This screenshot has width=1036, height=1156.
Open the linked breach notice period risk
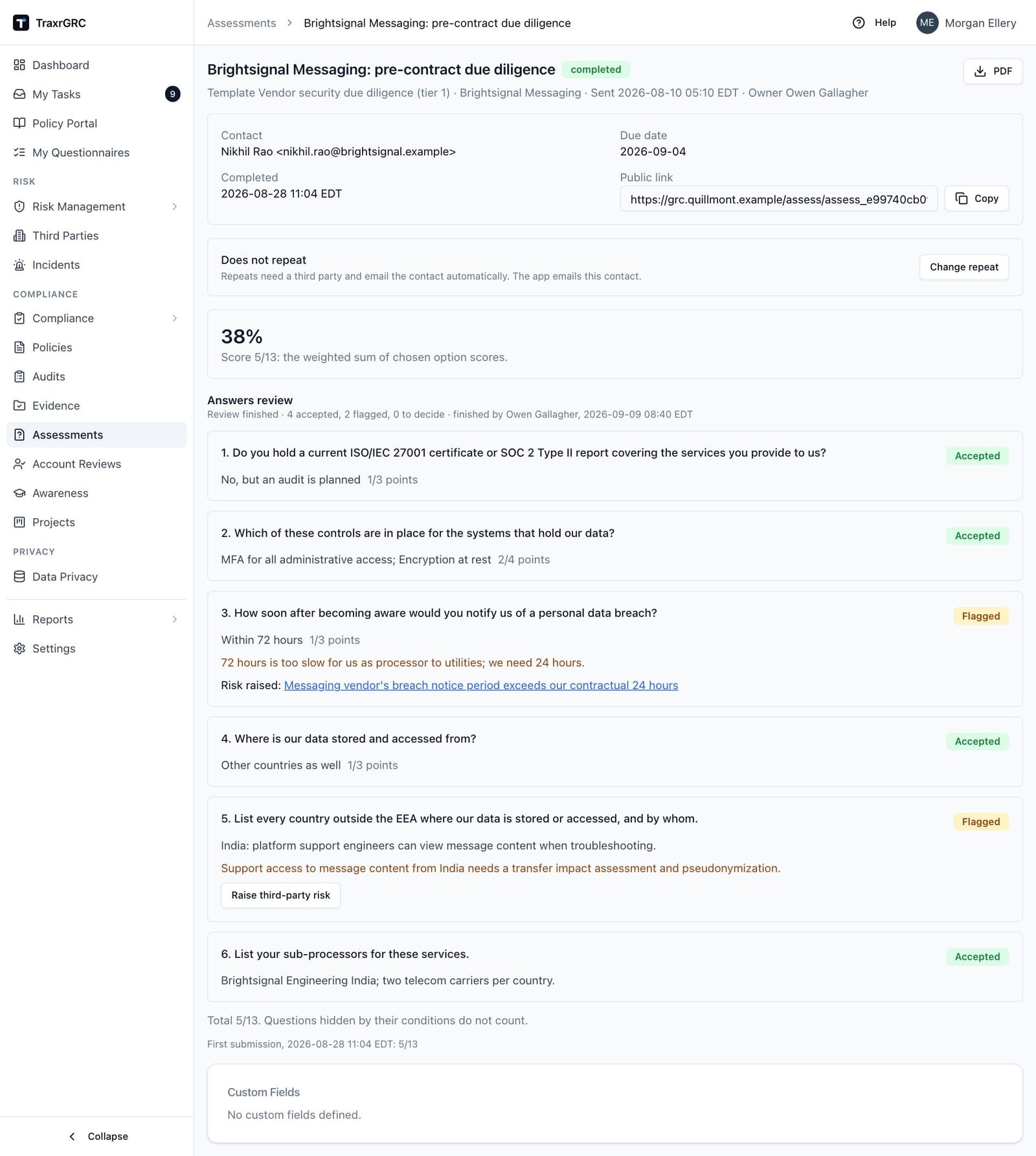click(481, 685)
